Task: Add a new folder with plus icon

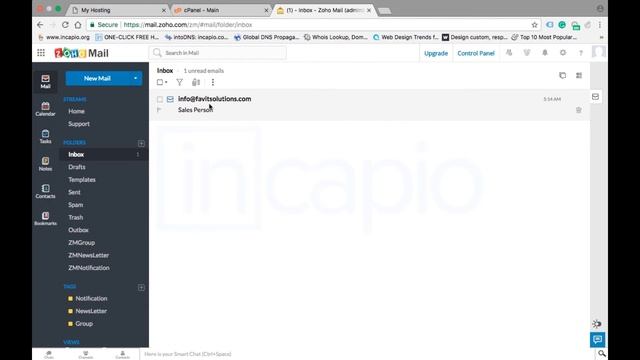Action: tap(141, 143)
